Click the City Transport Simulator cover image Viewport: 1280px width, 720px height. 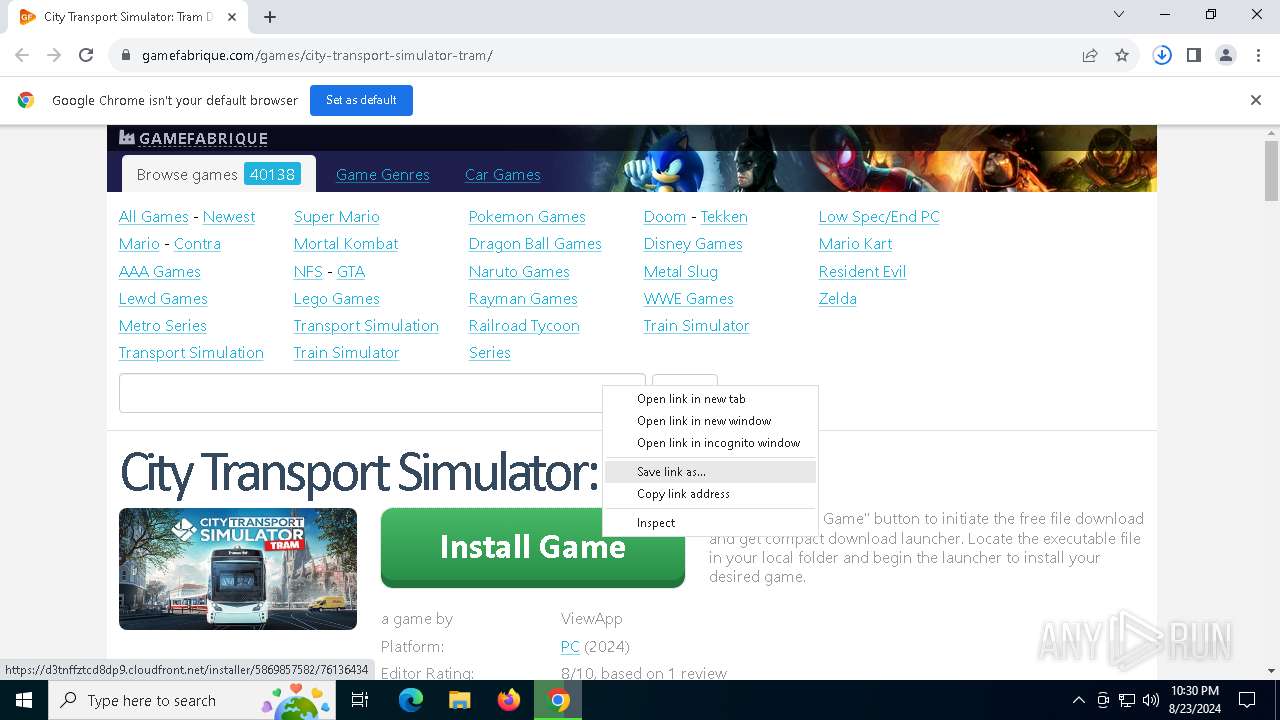coord(238,569)
